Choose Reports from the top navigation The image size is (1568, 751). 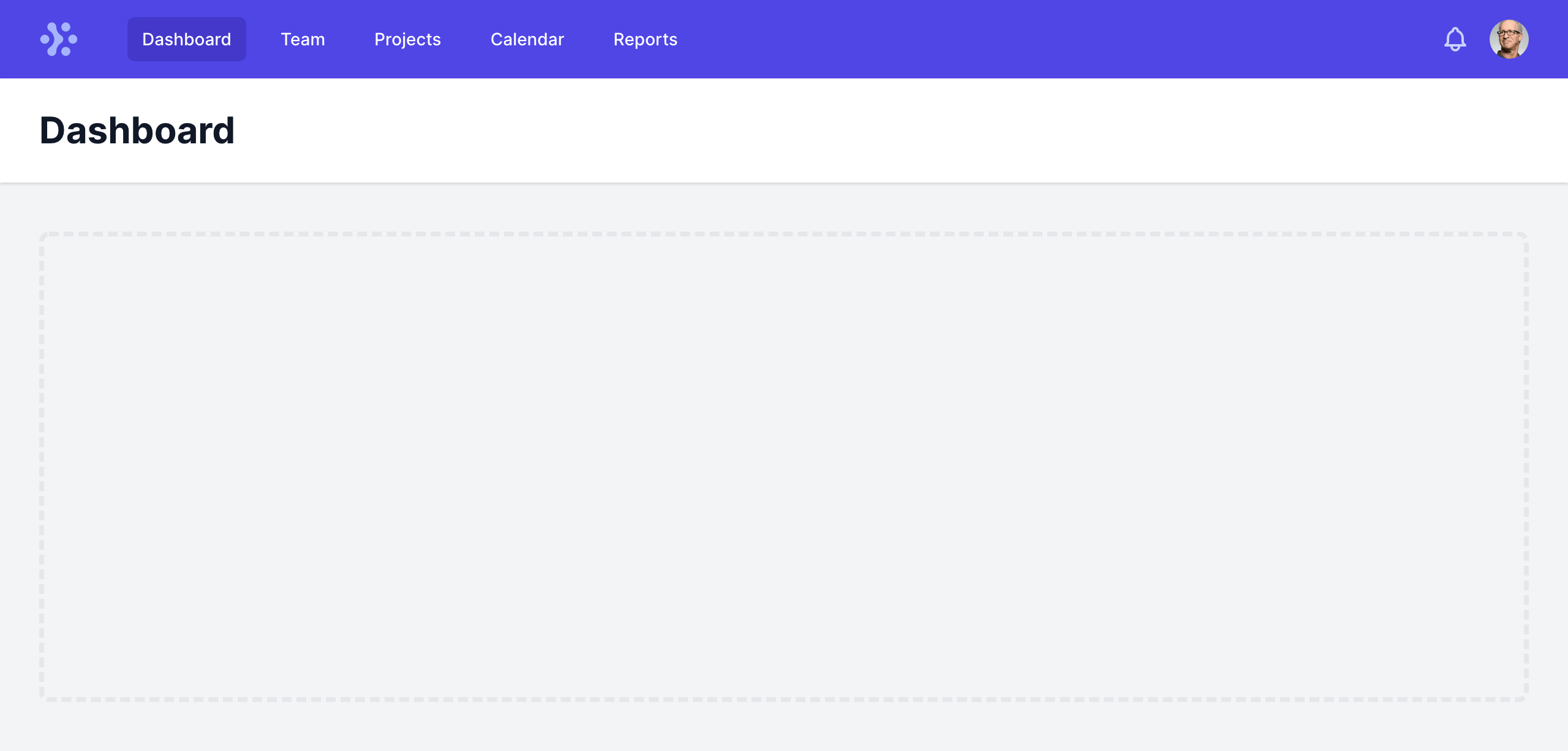tap(645, 39)
